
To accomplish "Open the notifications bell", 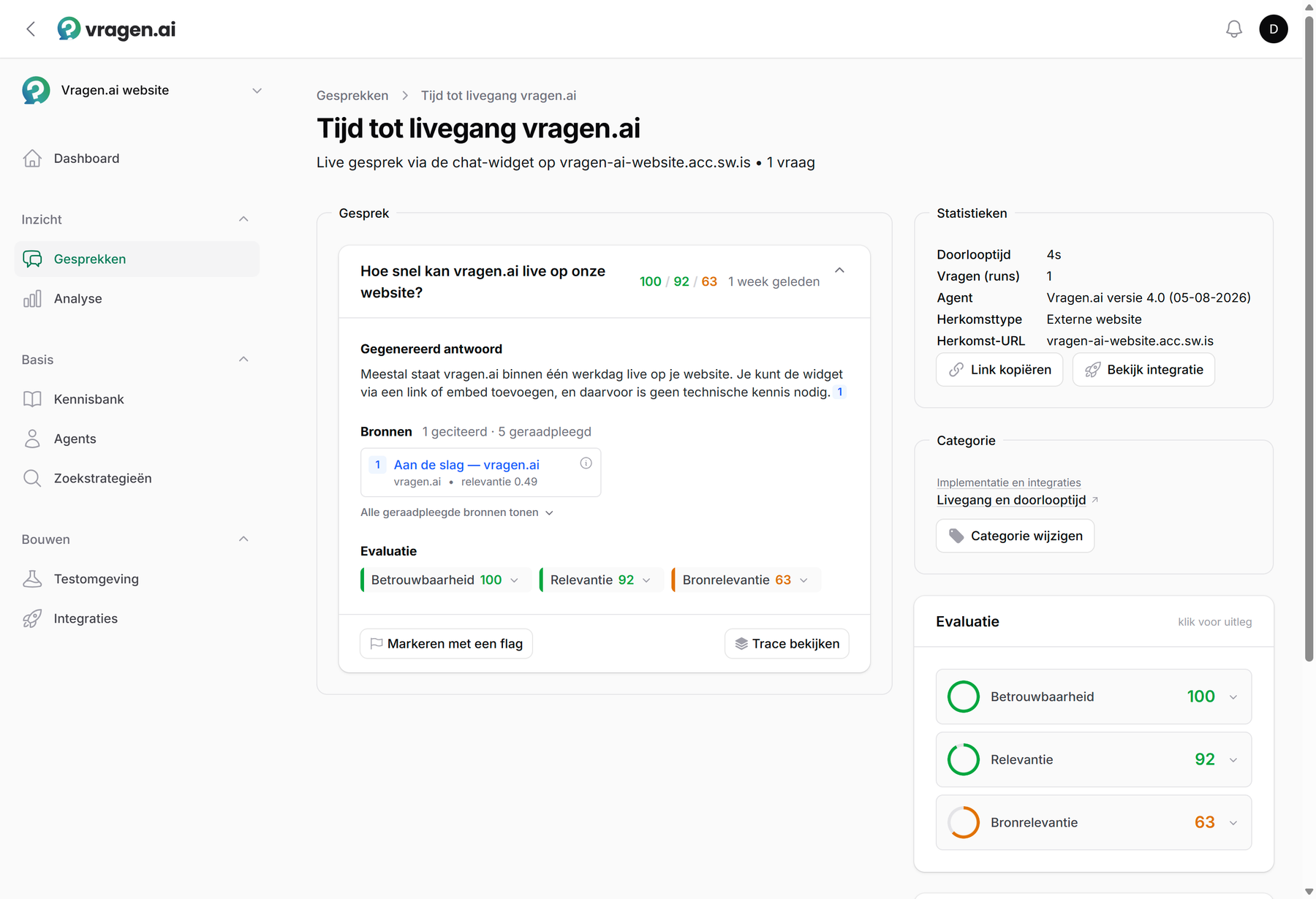I will pyautogui.click(x=1233, y=29).
